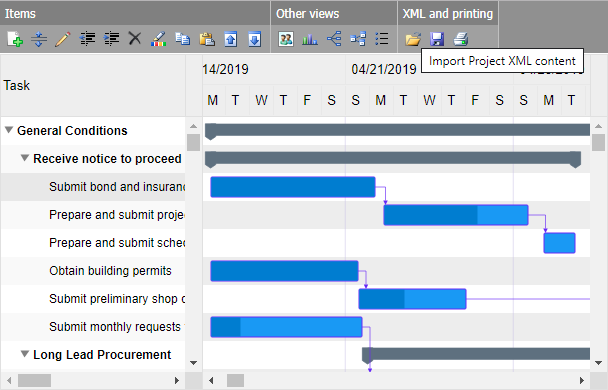Move the selected item up

point(231,39)
